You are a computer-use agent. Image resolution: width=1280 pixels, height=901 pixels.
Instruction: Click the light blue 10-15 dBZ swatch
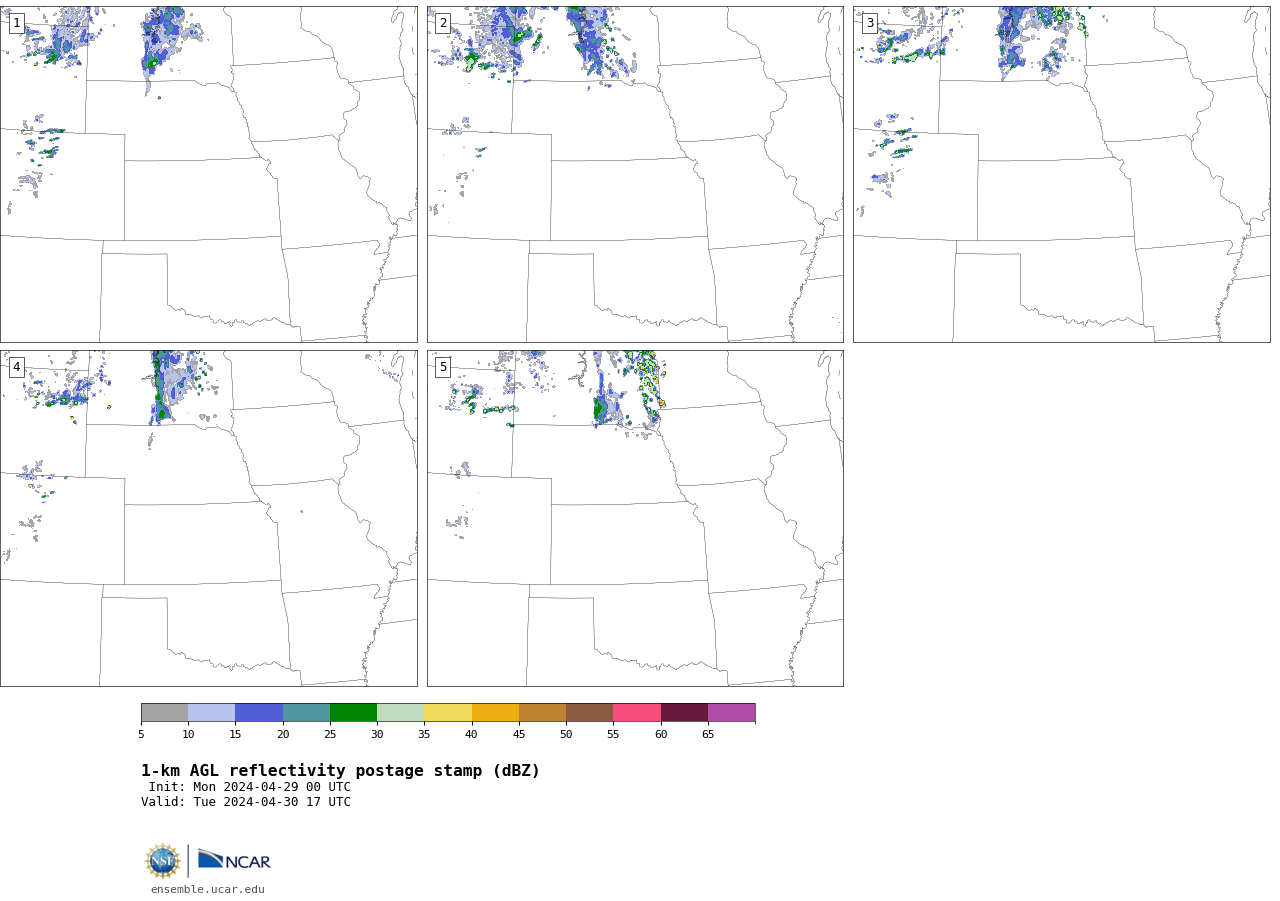pos(211,713)
